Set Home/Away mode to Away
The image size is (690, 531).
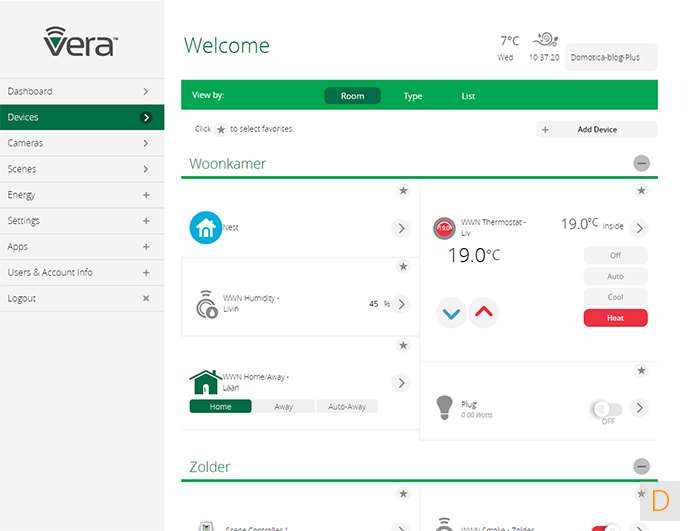click(284, 407)
